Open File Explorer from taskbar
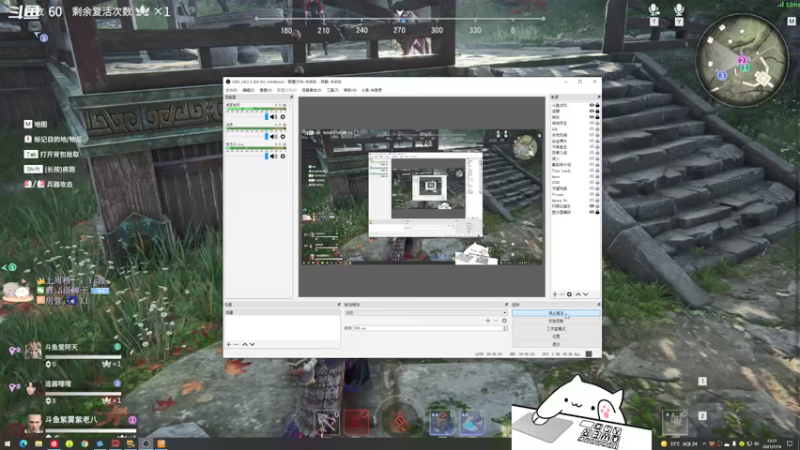The image size is (800, 450). click(38, 444)
